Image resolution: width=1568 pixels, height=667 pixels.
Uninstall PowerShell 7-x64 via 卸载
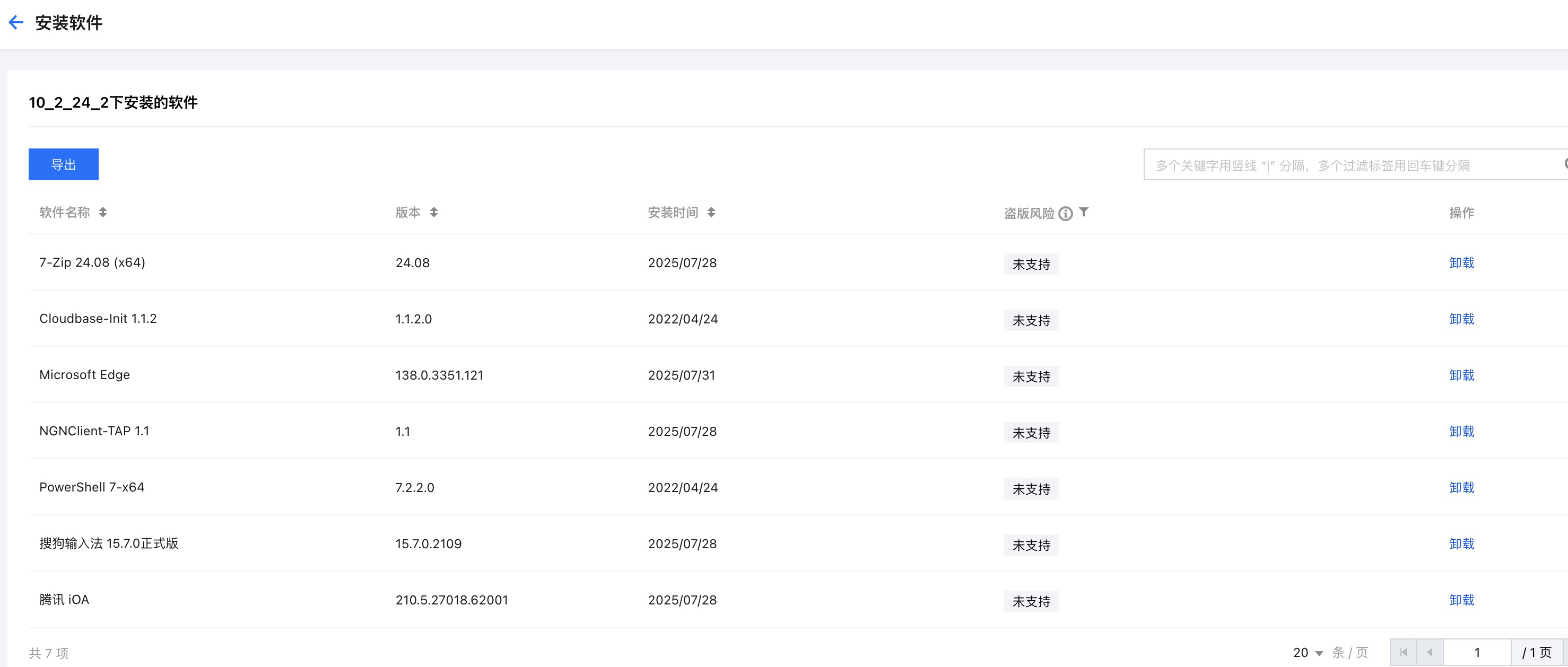tap(1461, 487)
